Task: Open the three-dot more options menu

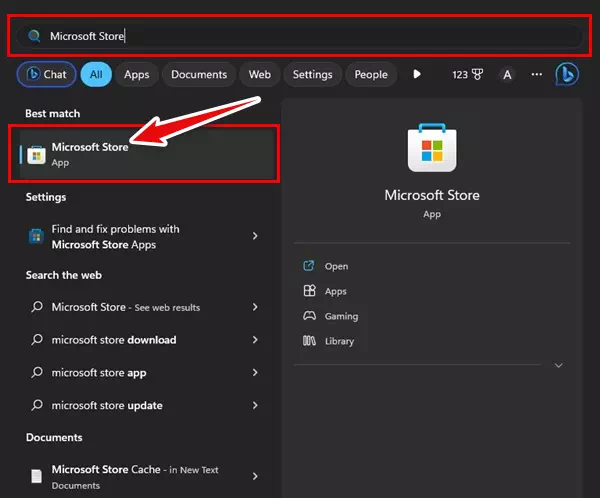Action: 536,74
